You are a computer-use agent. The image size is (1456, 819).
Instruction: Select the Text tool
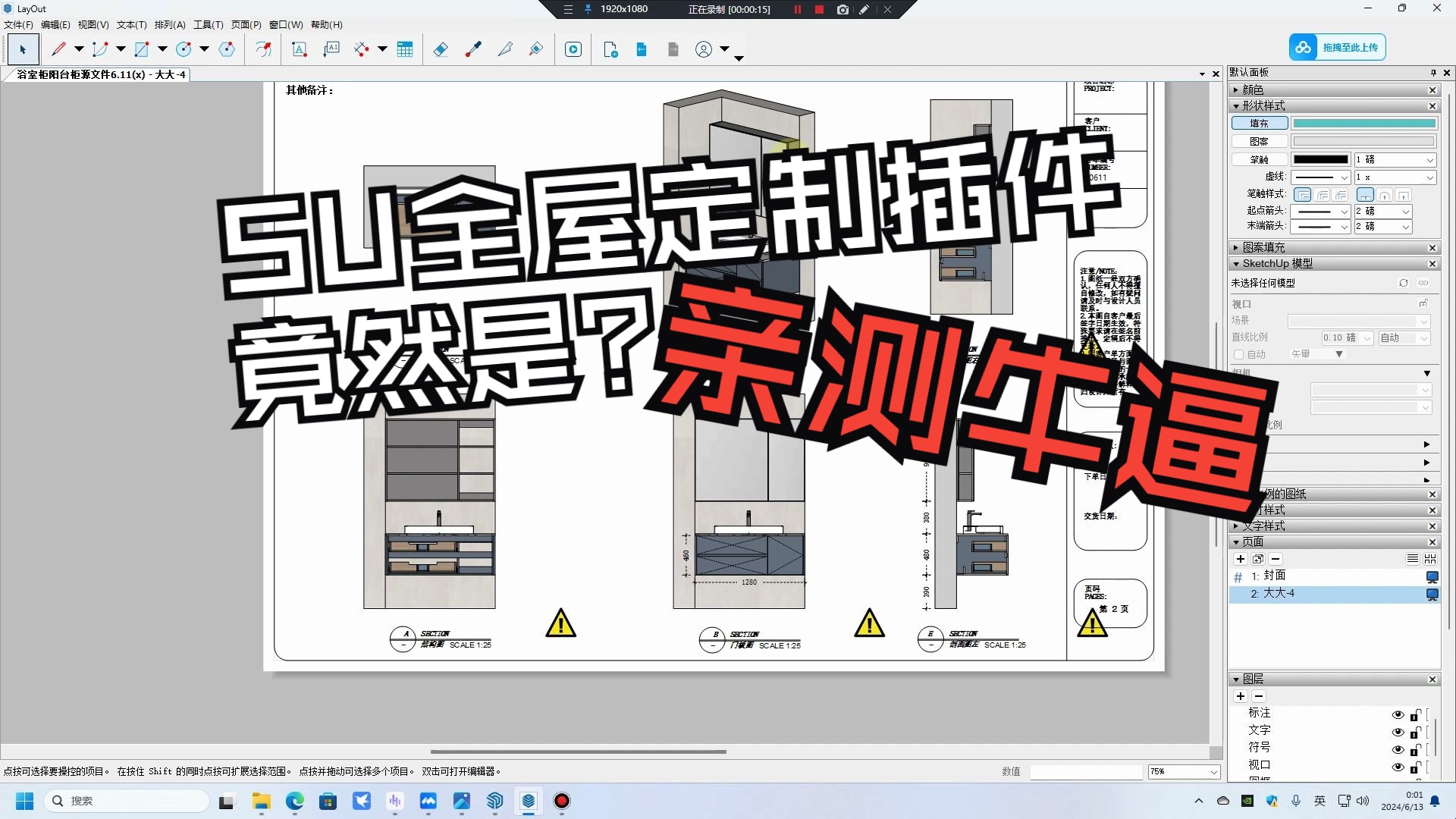300,49
